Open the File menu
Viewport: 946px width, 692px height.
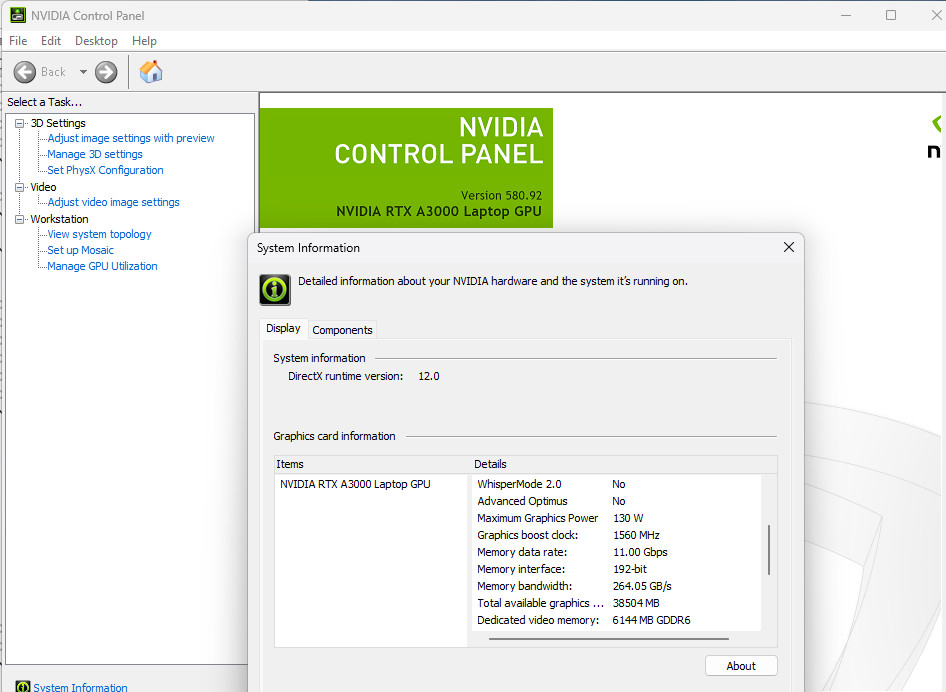pyautogui.click(x=18, y=40)
